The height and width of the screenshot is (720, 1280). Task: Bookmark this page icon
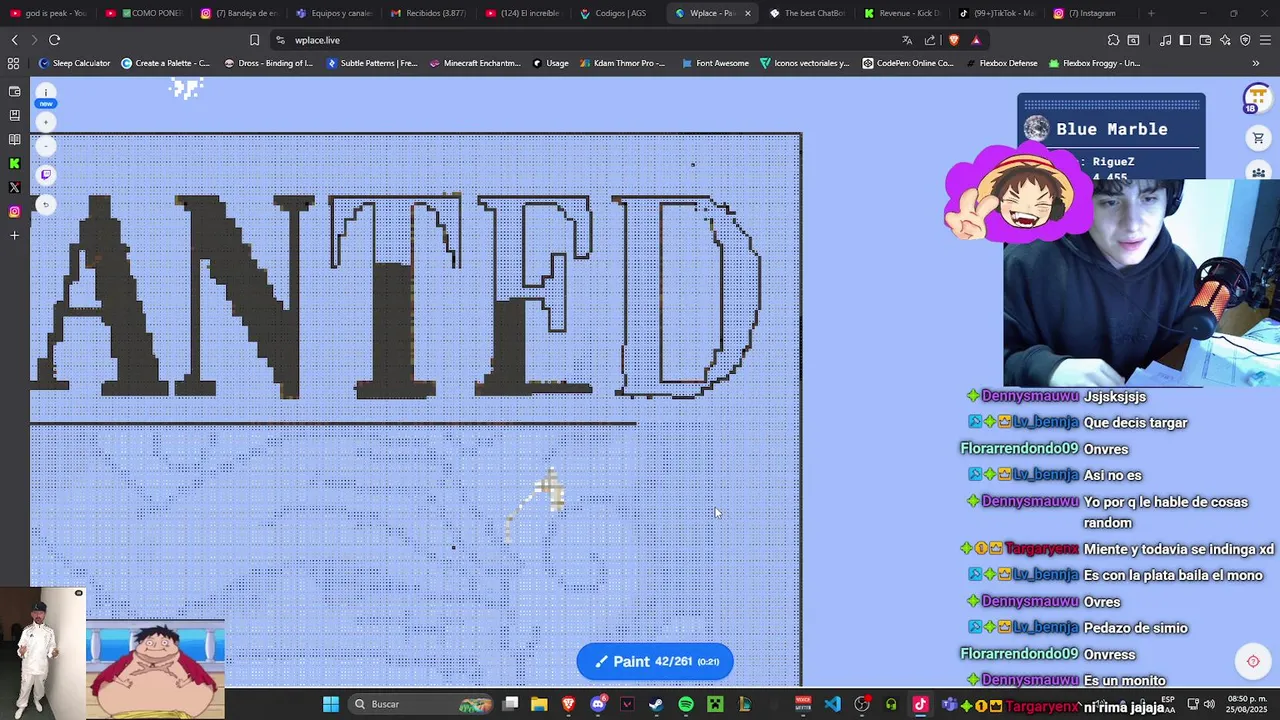(254, 40)
